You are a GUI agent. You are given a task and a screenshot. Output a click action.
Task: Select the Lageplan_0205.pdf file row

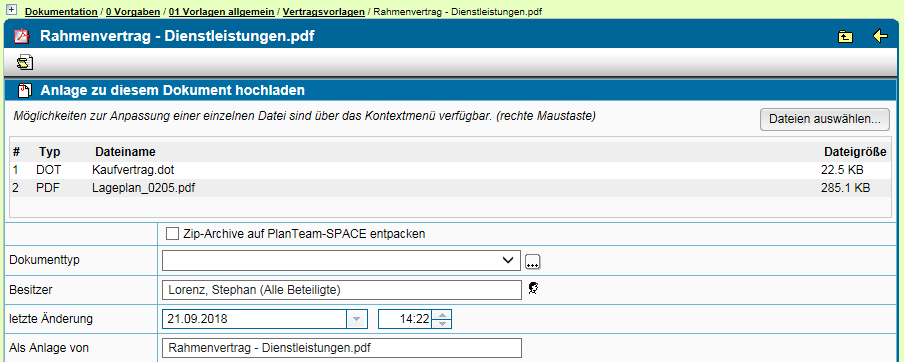(451, 188)
